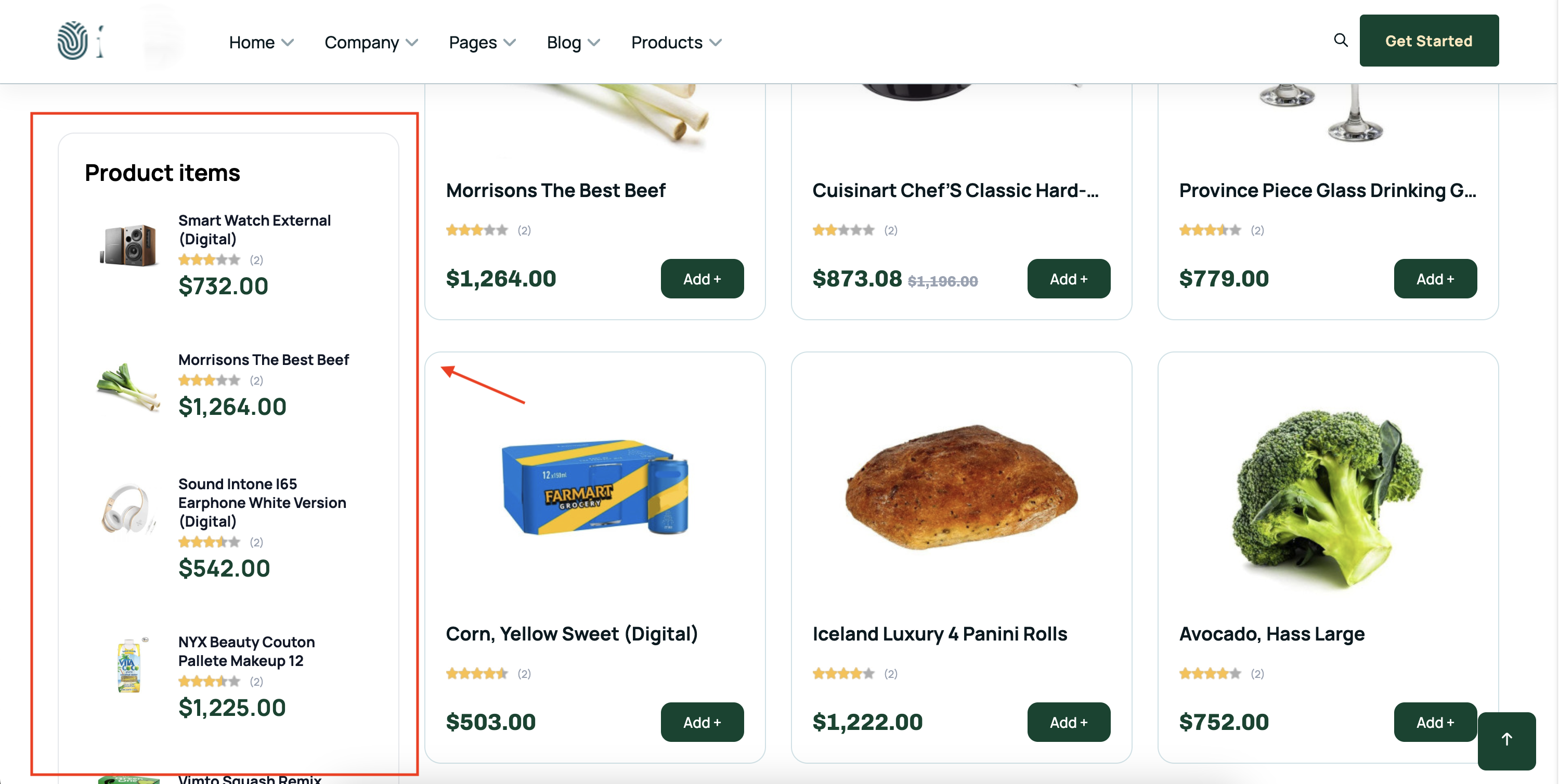Open the Pages menu

click(x=483, y=42)
